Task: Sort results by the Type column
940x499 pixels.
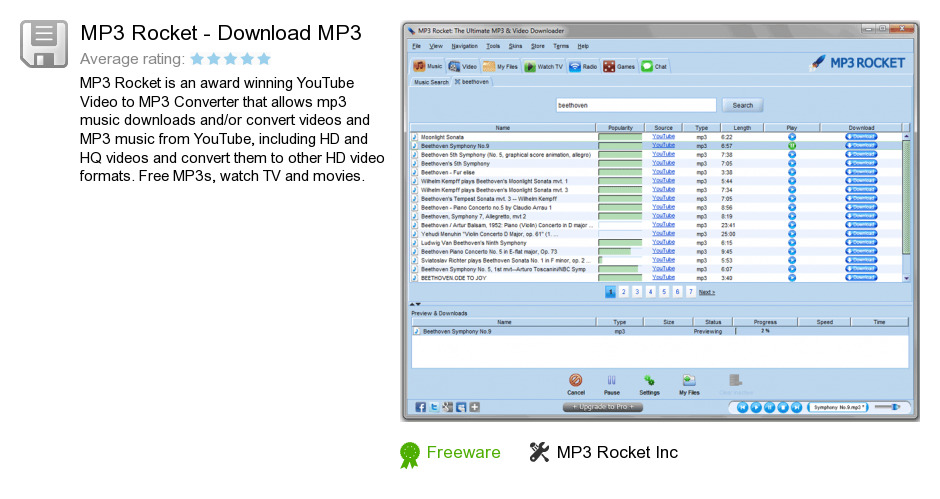Action: [701, 128]
